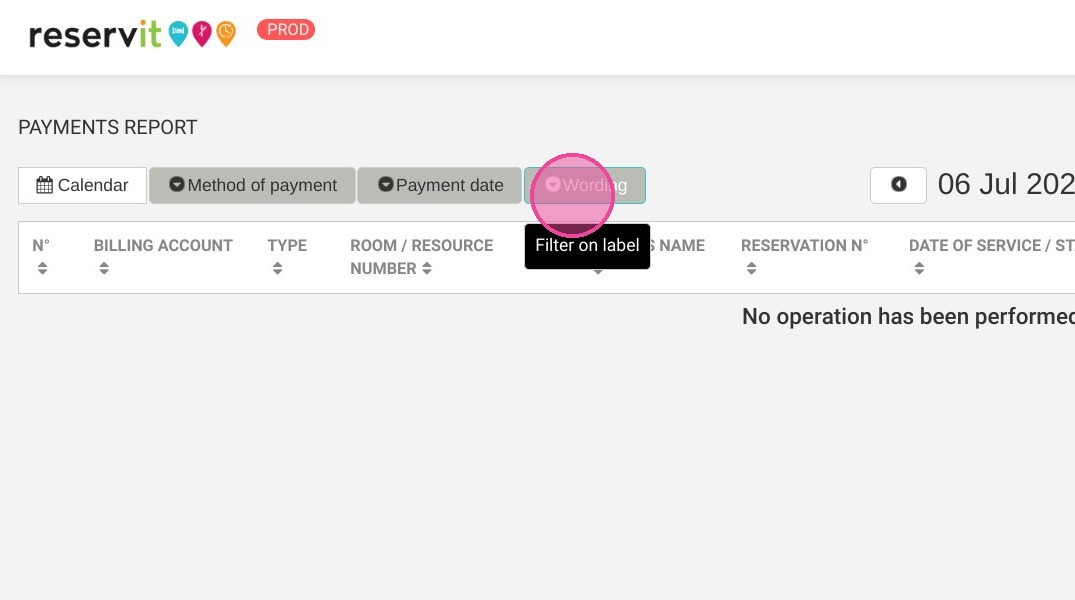Expand the Method of payment filter
Image resolution: width=1075 pixels, height=600 pixels.
252,185
